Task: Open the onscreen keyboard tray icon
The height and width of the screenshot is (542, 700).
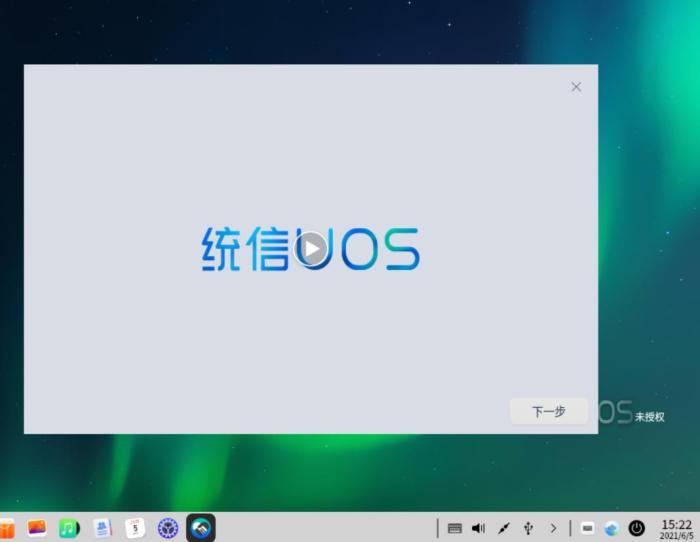Action: click(x=454, y=529)
